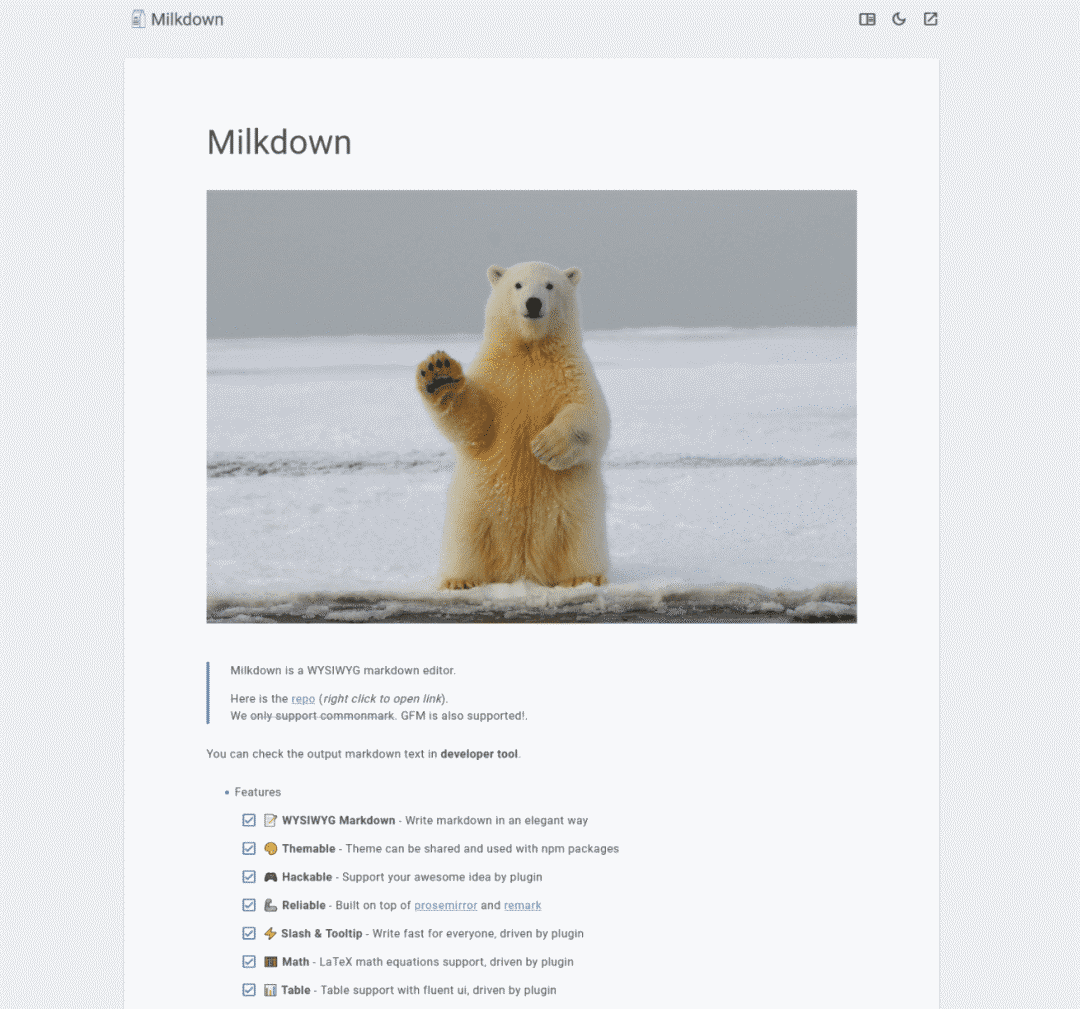The width and height of the screenshot is (1080, 1009).
Task: Click 'Milkdown is a WYSIWYG markdown editor.' text
Action: 343,670
